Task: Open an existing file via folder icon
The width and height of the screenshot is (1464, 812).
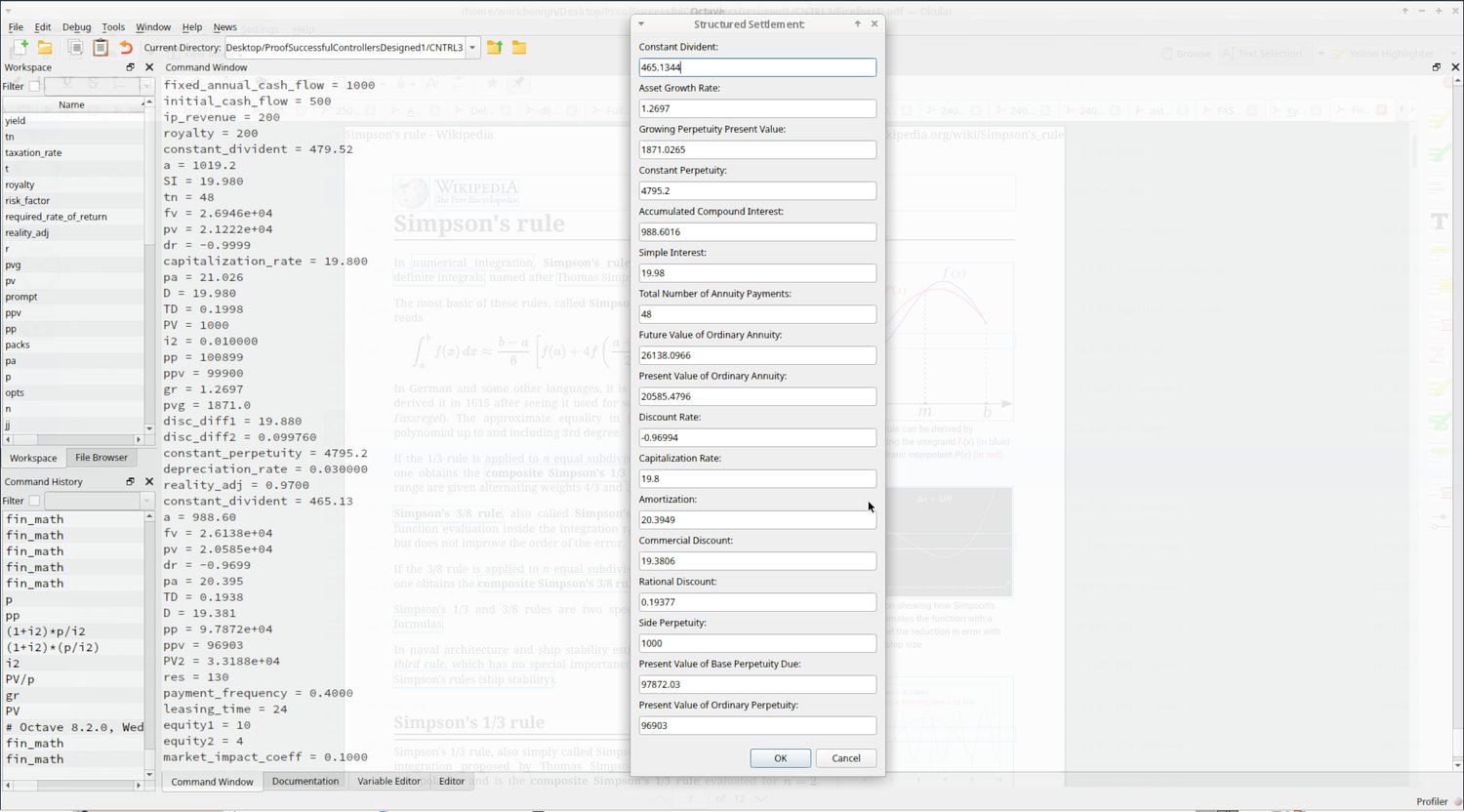Action: pos(45,47)
